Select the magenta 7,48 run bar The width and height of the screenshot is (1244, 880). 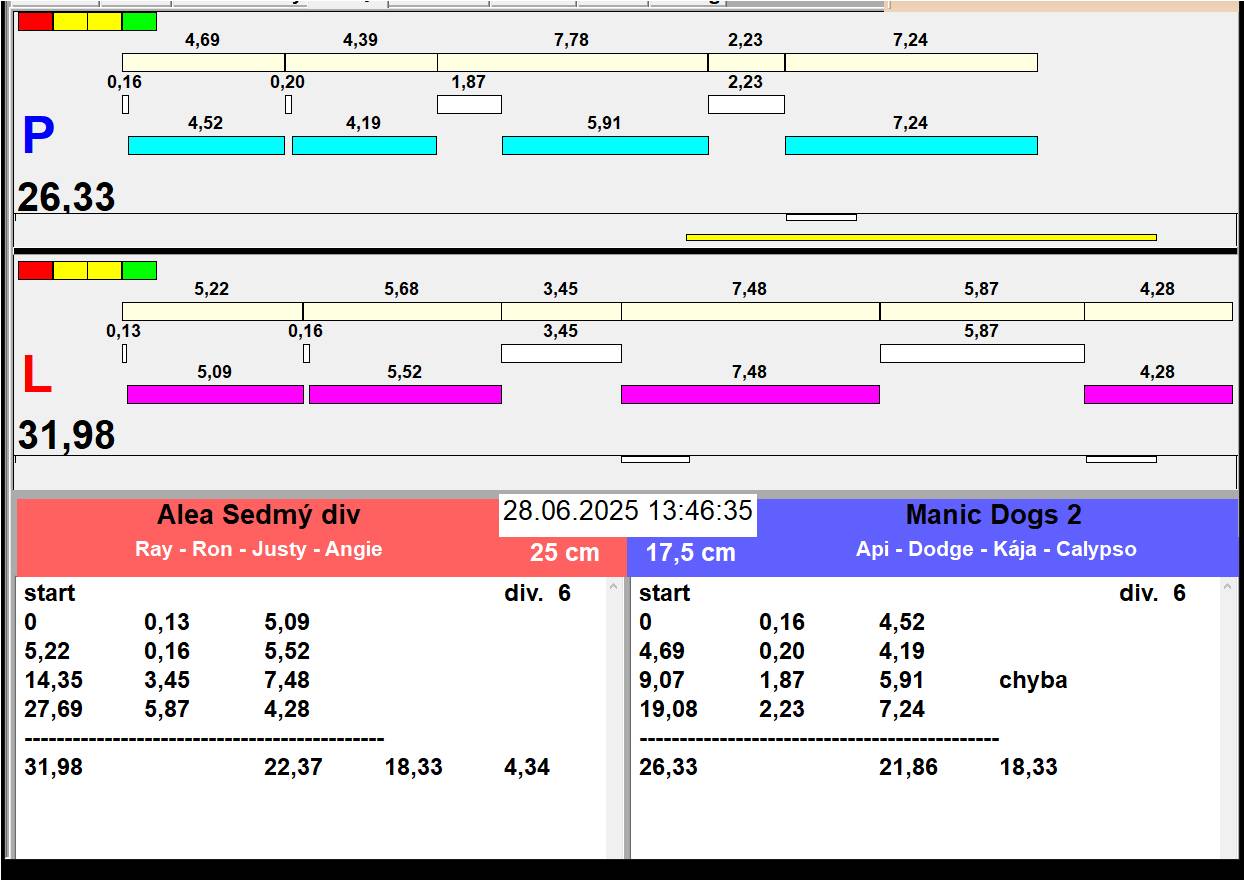click(x=750, y=395)
